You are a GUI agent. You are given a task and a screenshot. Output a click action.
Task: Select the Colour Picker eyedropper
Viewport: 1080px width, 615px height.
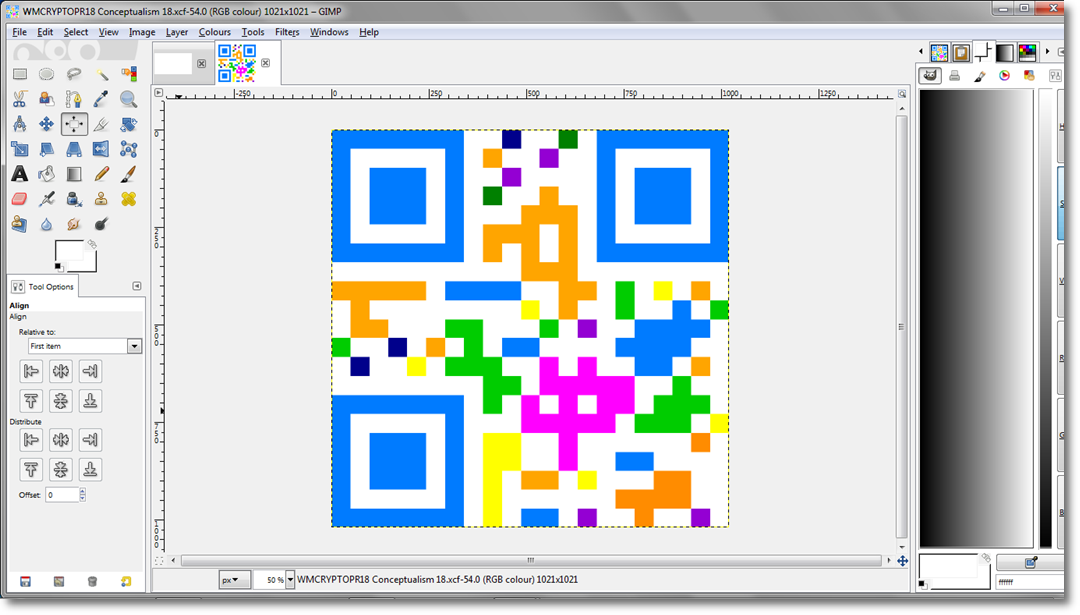click(x=101, y=99)
